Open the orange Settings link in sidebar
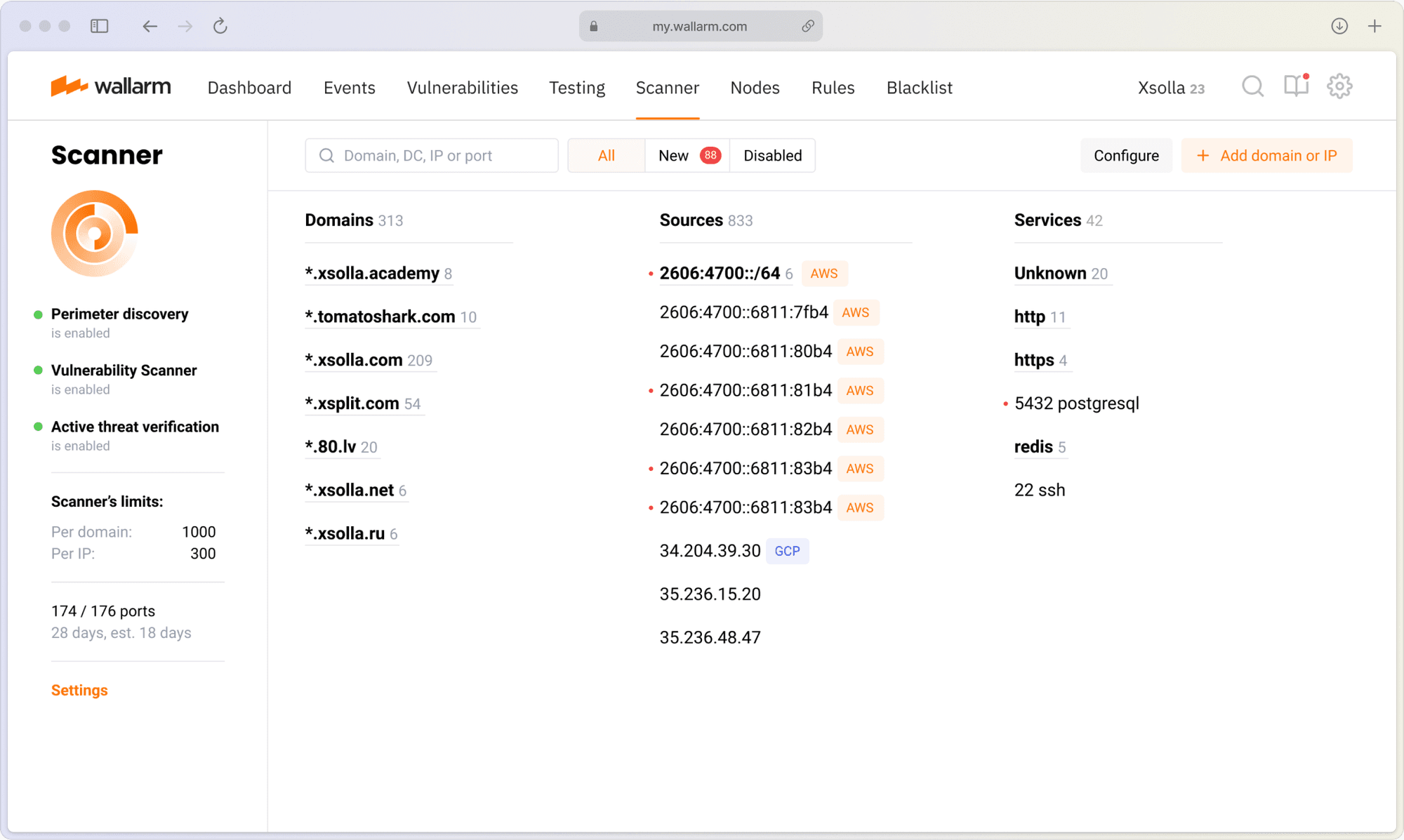Viewport: 1404px width, 840px height. click(x=79, y=690)
